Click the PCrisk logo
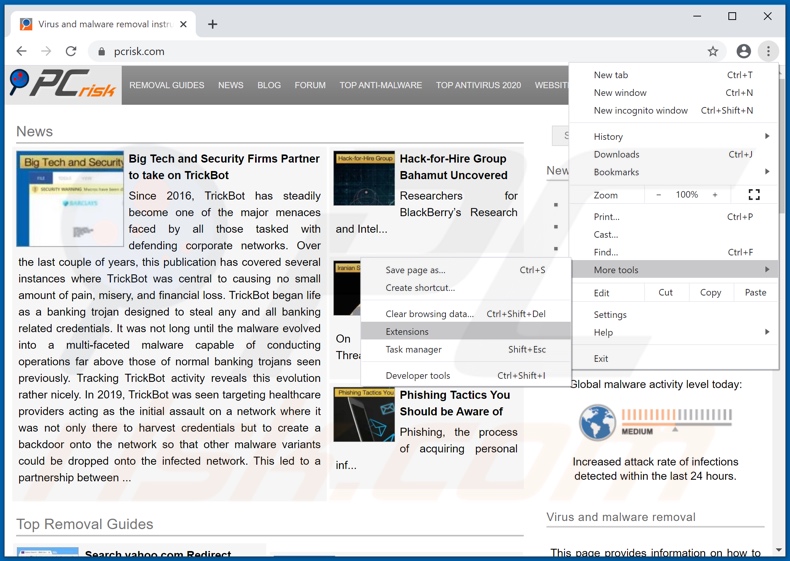 pos(63,84)
